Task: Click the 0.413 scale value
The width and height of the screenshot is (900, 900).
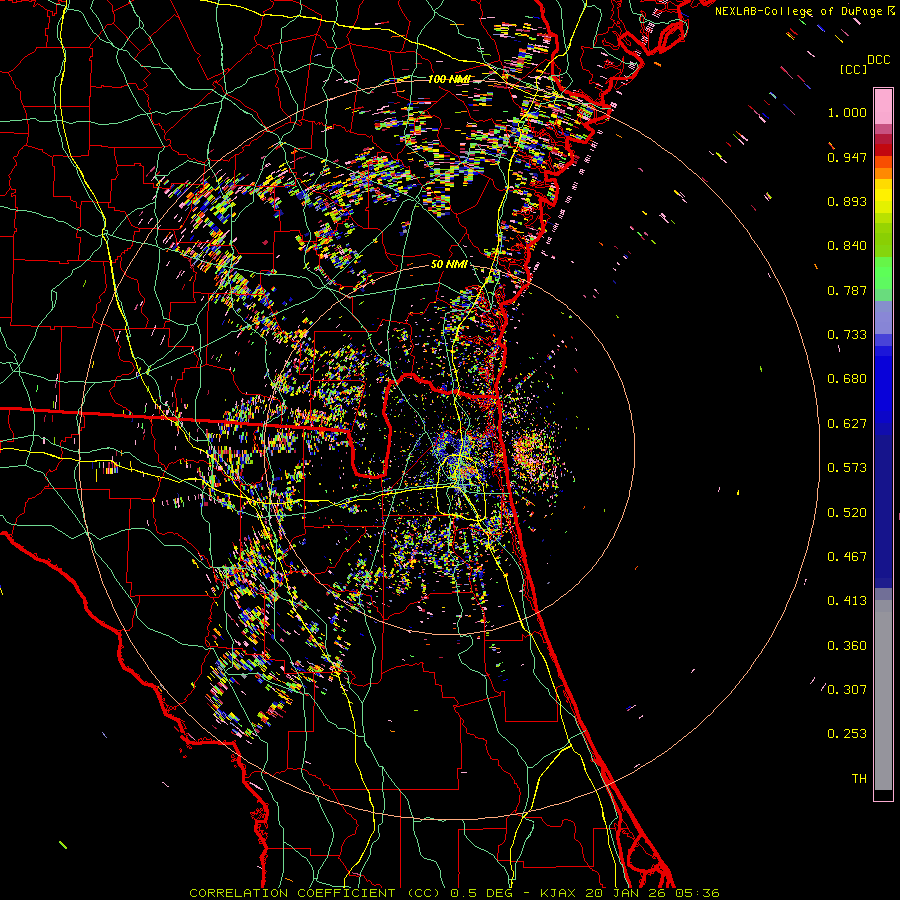Action: pos(847,601)
